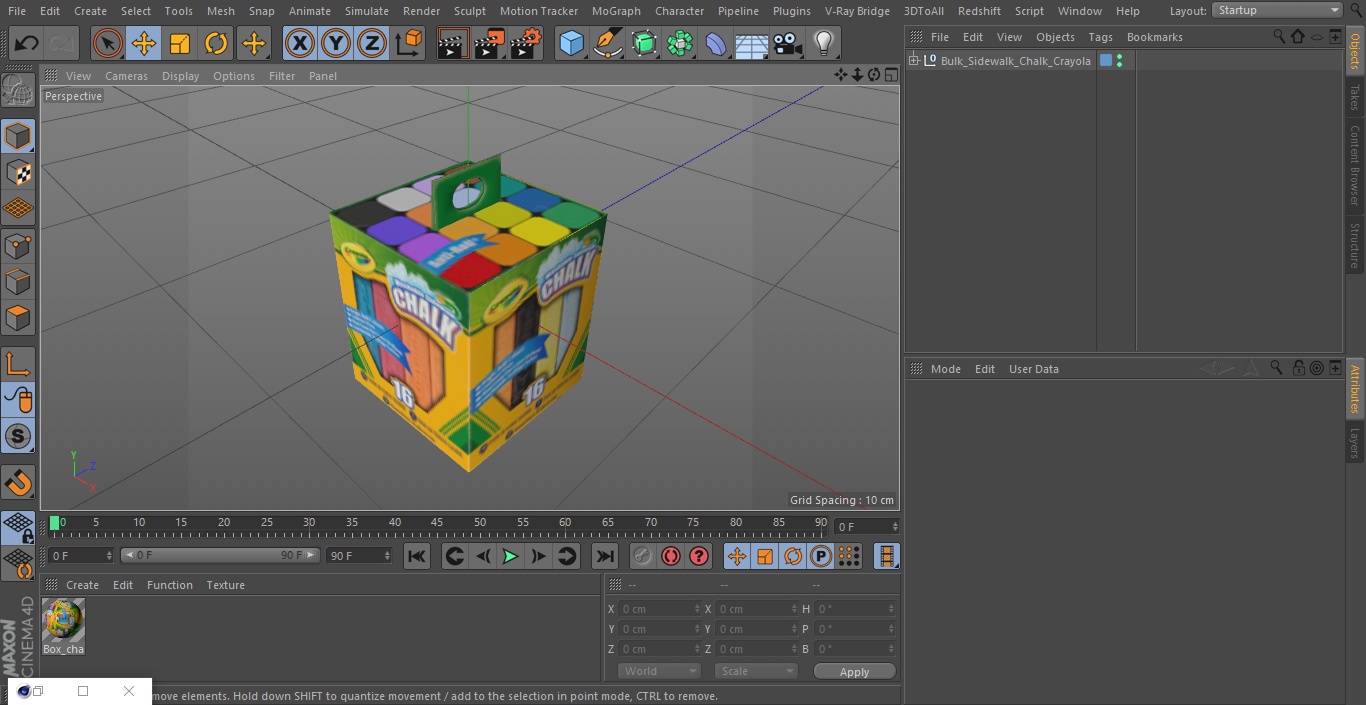Open the World coordinate dropdown
Screen dimensions: 1366x705
658,672
